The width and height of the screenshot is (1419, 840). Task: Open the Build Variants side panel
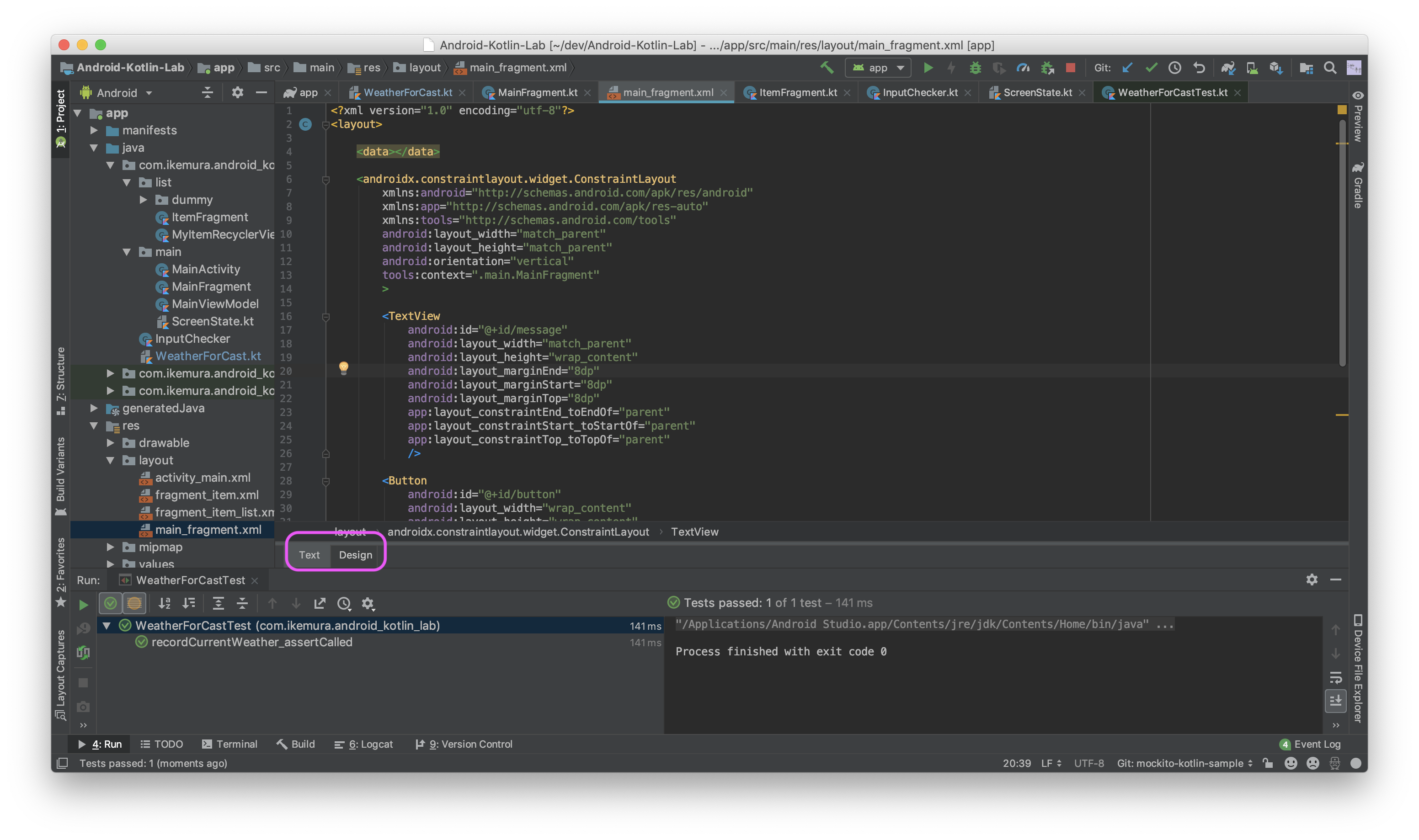point(60,477)
